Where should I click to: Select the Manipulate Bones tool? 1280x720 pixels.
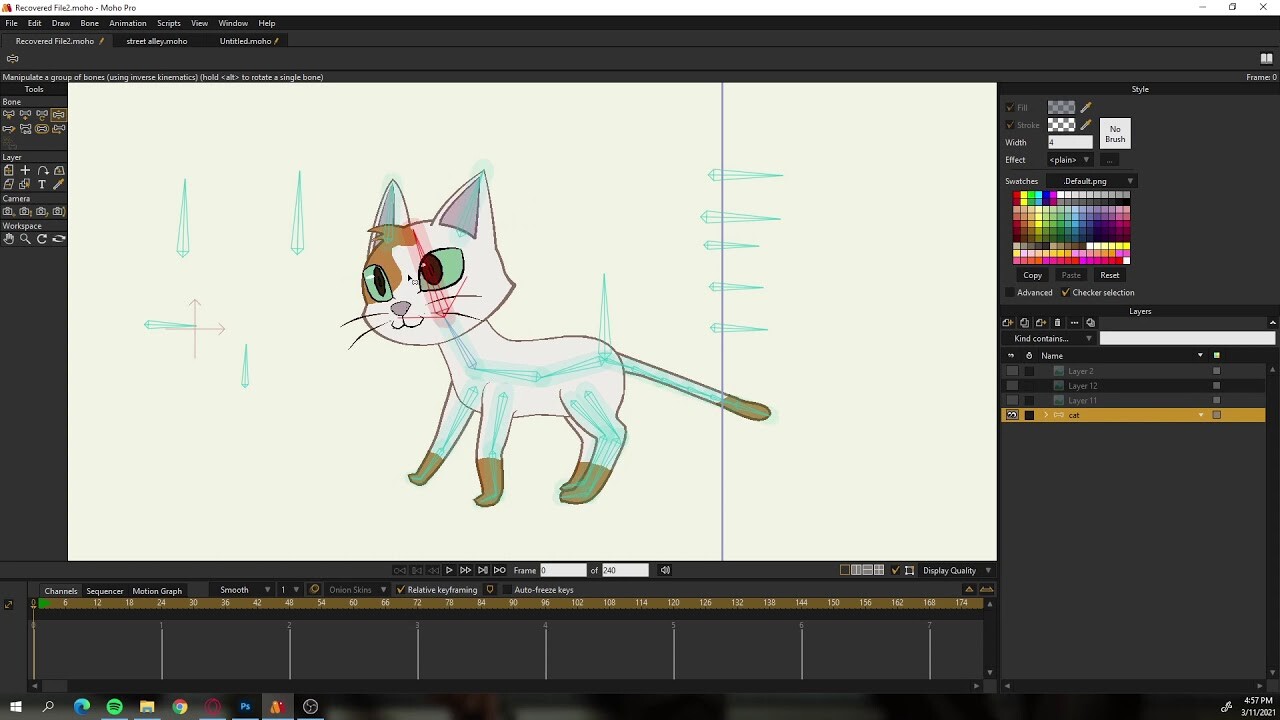point(59,115)
